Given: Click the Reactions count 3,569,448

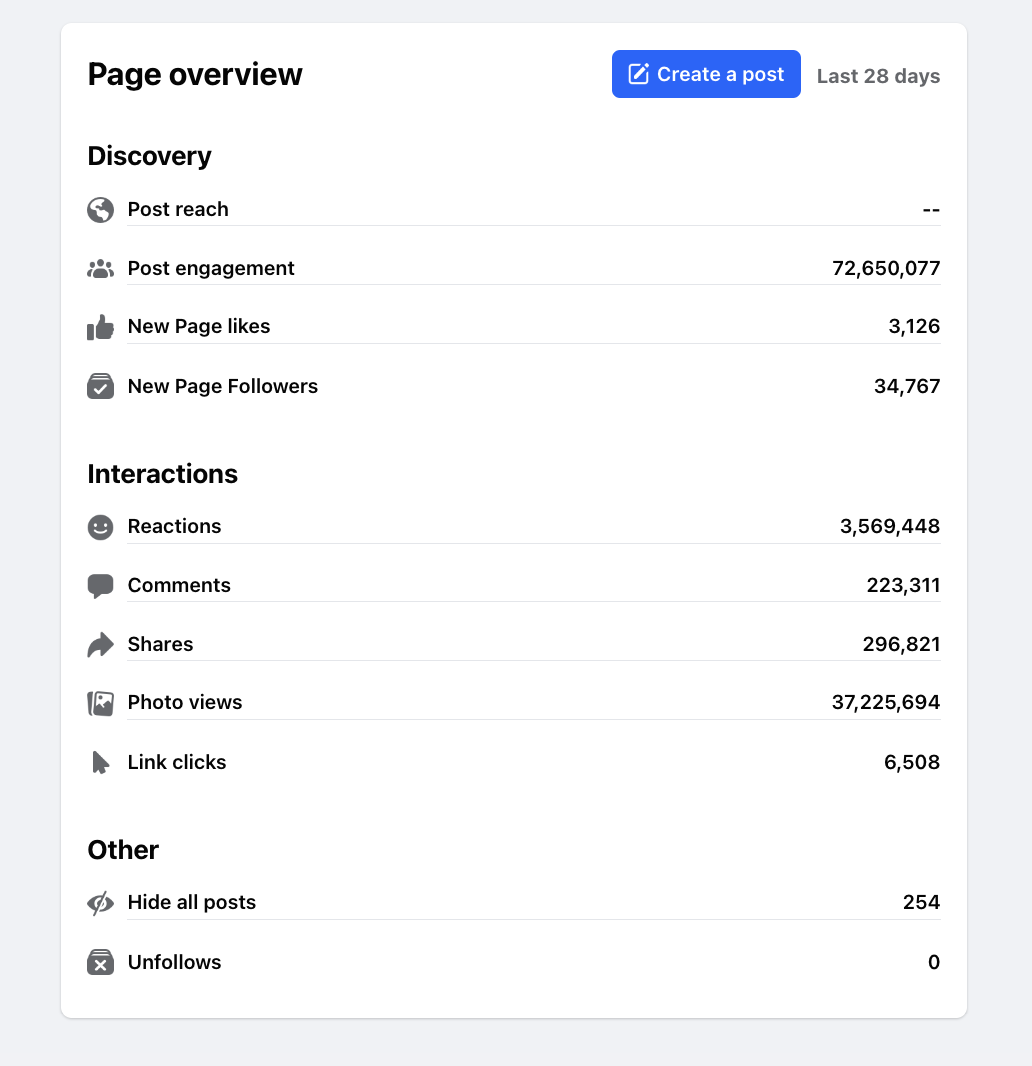Looking at the screenshot, I should click(889, 527).
